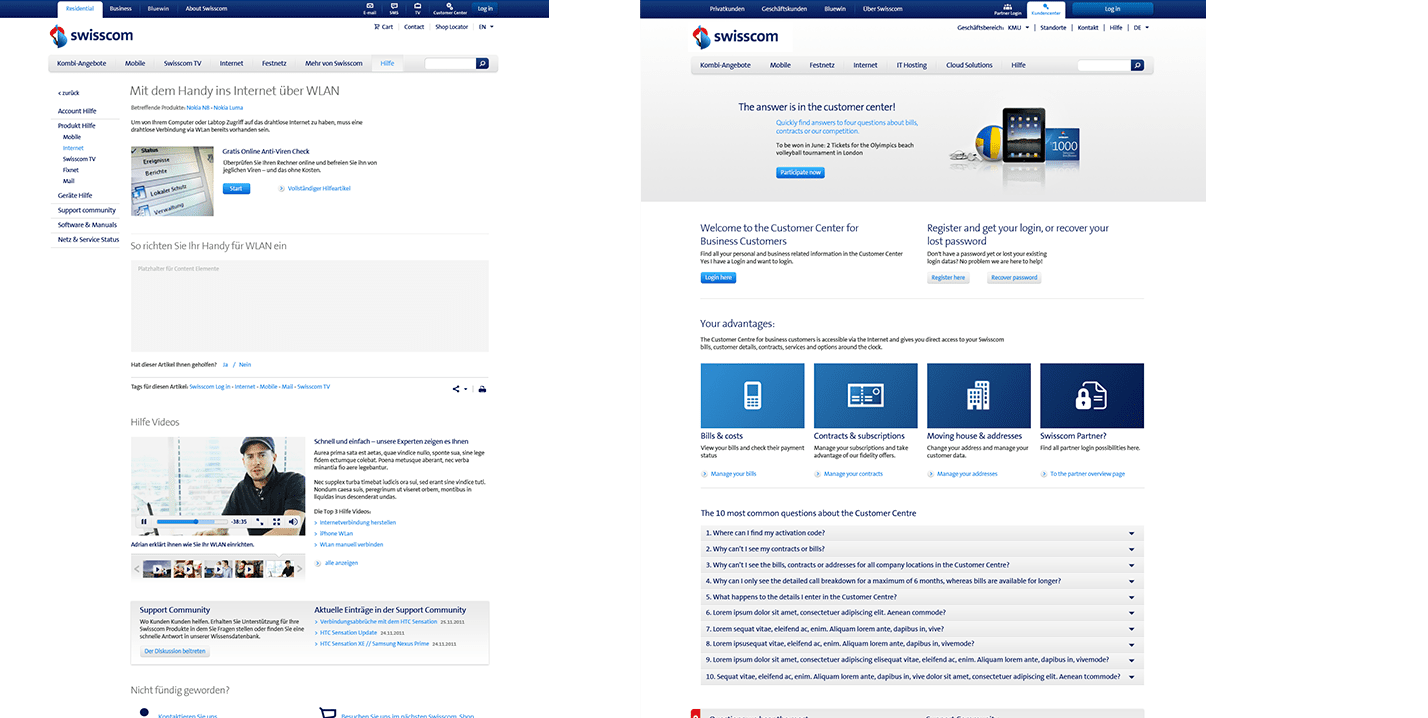Switch to the Business tab
Viewport: 1428px width, 718px height.
pyautogui.click(x=120, y=8)
